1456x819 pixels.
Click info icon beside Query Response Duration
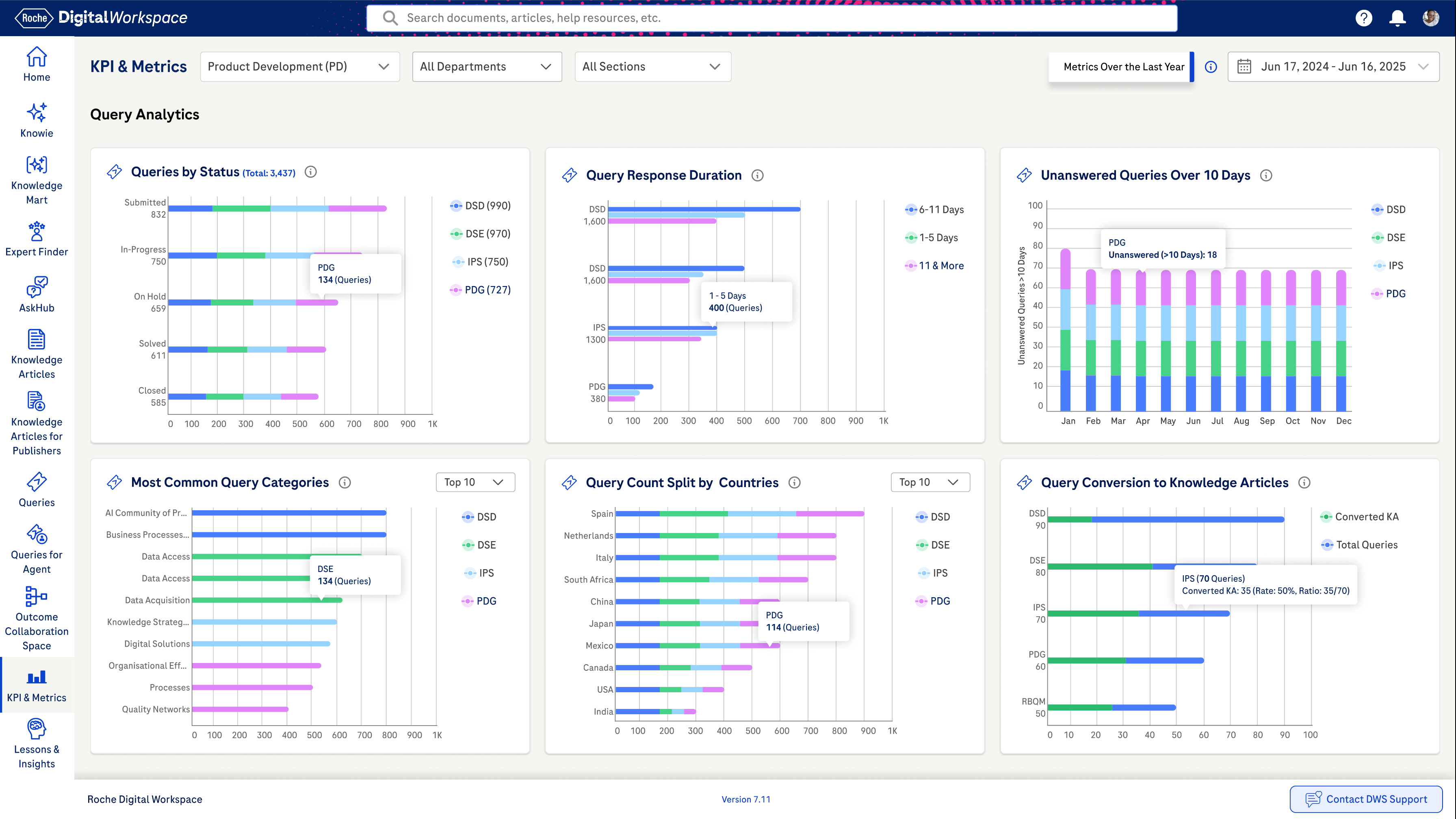coord(757,175)
